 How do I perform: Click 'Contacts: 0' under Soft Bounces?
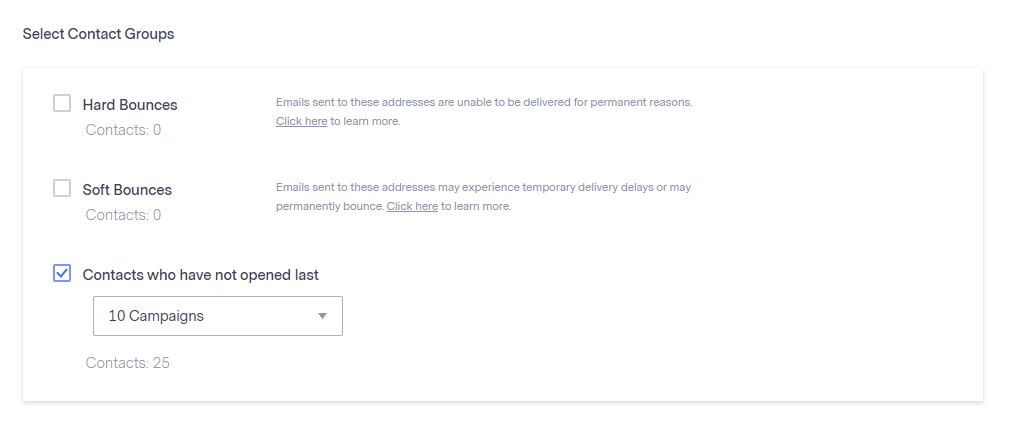coord(123,215)
